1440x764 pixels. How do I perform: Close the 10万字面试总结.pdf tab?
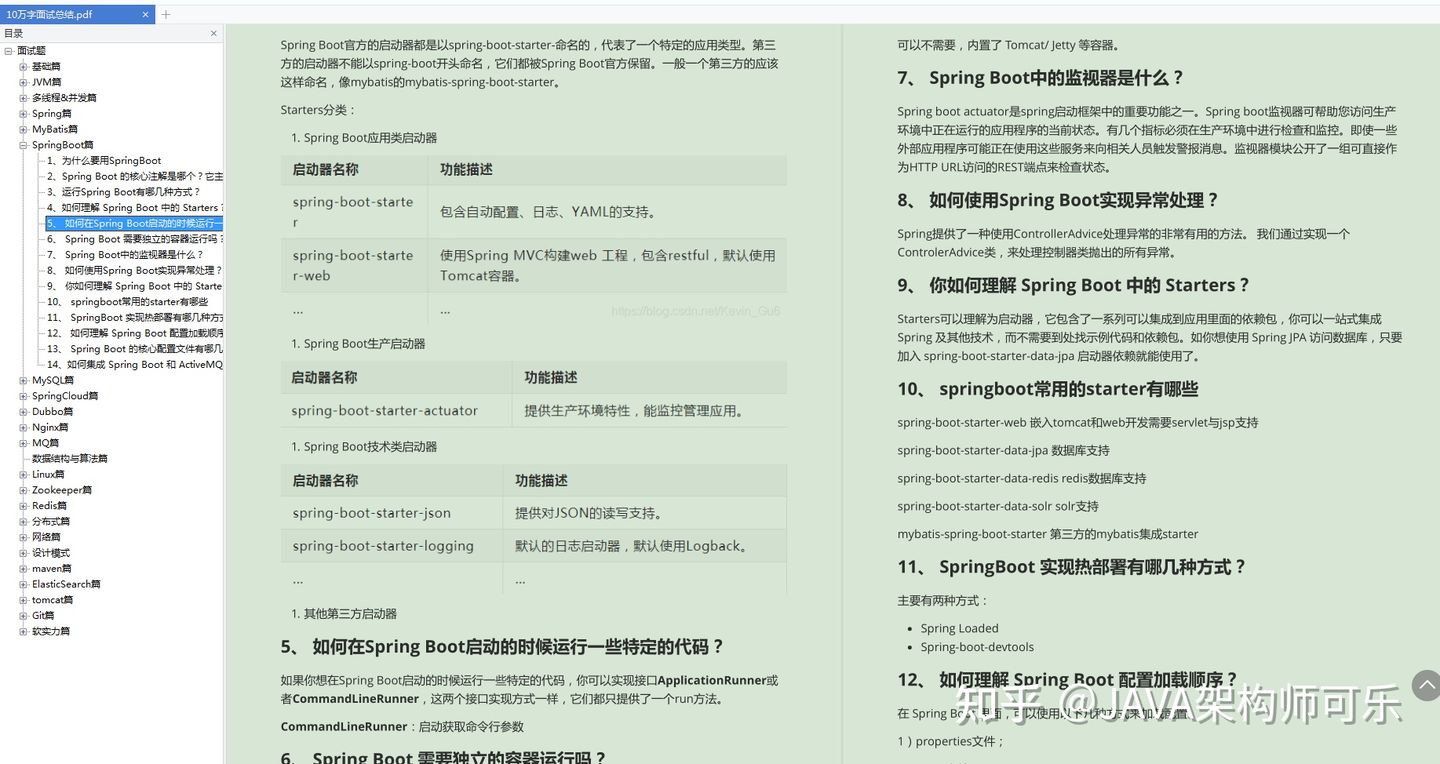click(x=145, y=15)
